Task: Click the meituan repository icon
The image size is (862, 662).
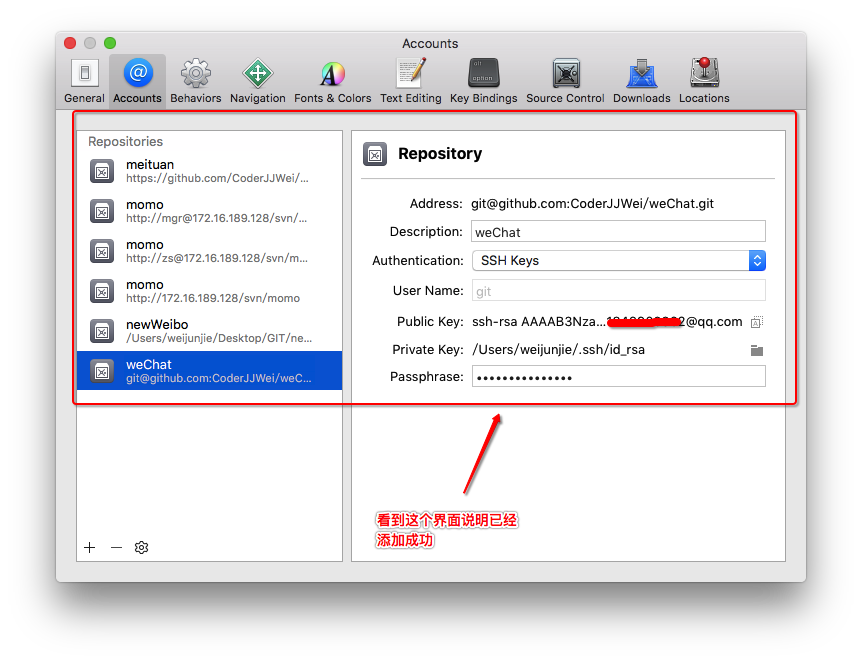Action: 102,172
